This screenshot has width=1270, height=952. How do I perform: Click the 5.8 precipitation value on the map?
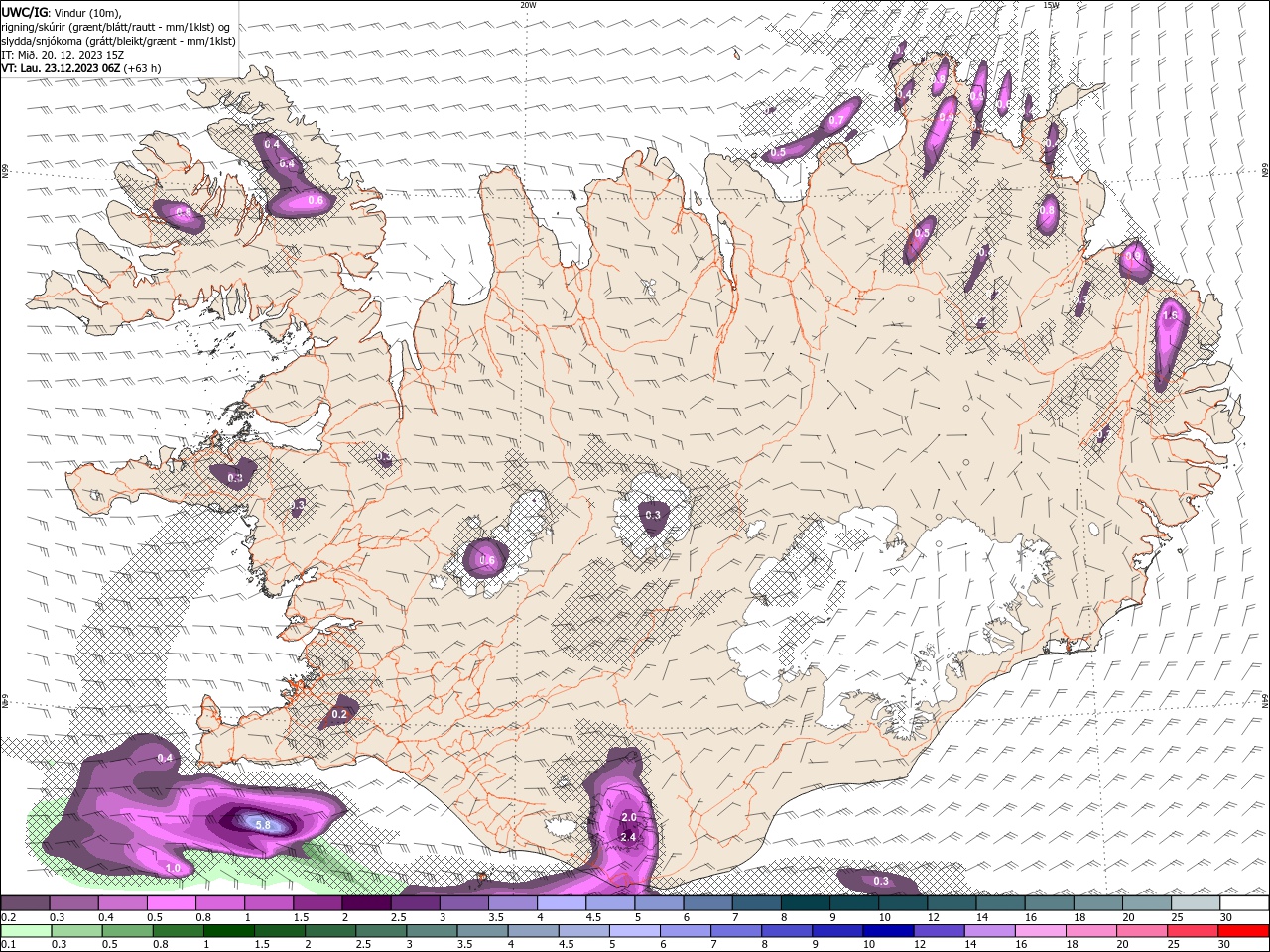click(x=263, y=824)
